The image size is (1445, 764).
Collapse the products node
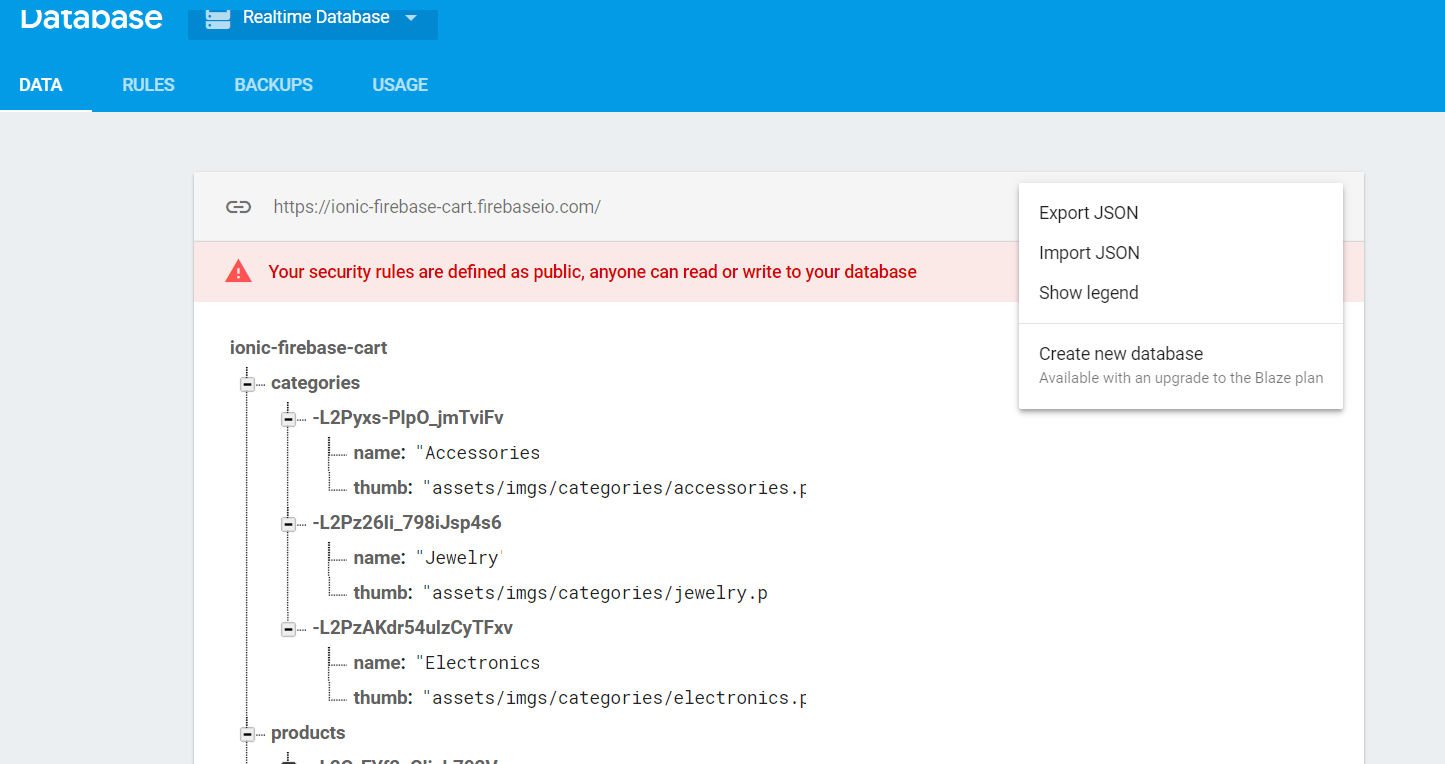[247, 733]
